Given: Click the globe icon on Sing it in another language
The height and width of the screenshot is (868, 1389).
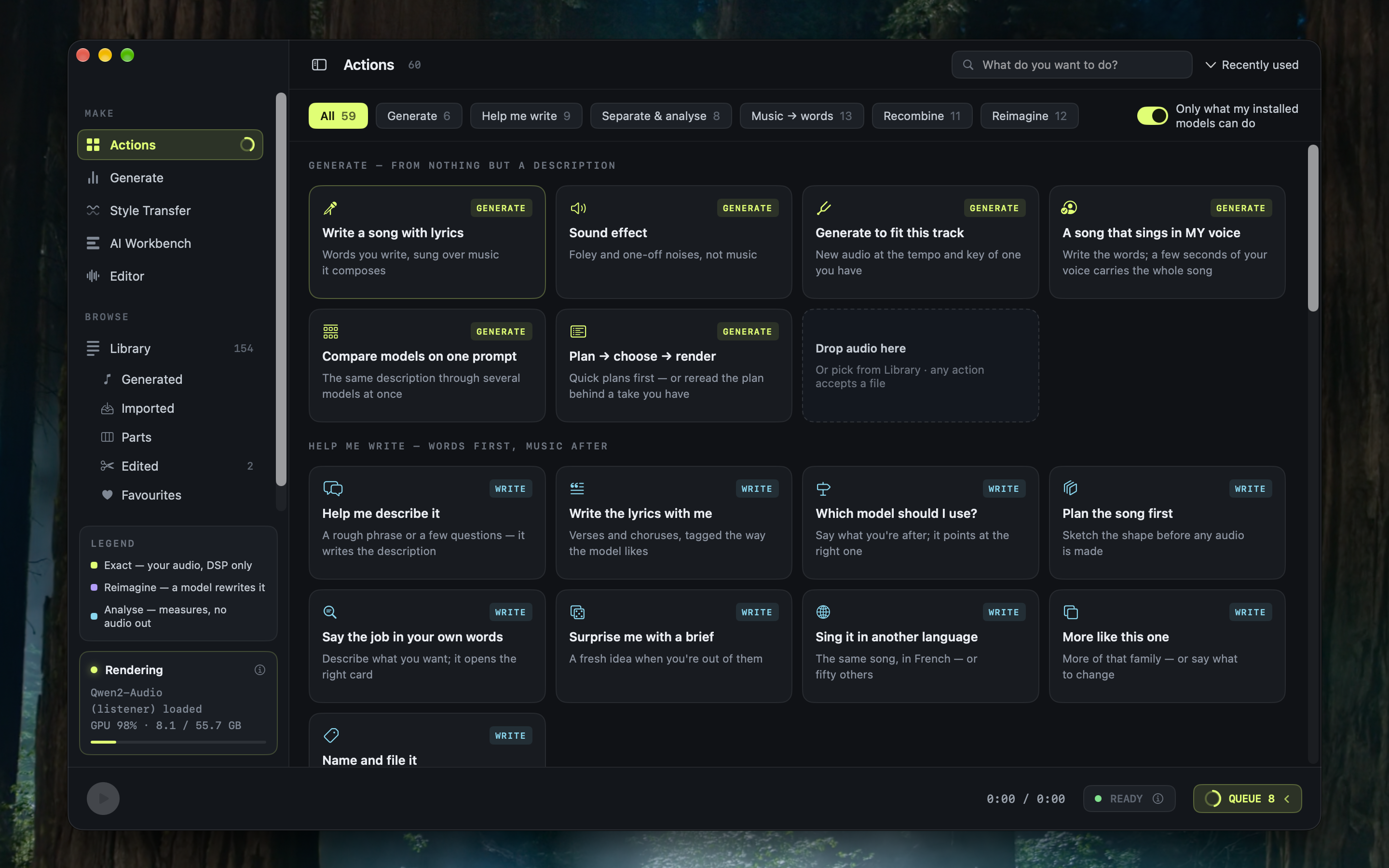Looking at the screenshot, I should (x=823, y=612).
